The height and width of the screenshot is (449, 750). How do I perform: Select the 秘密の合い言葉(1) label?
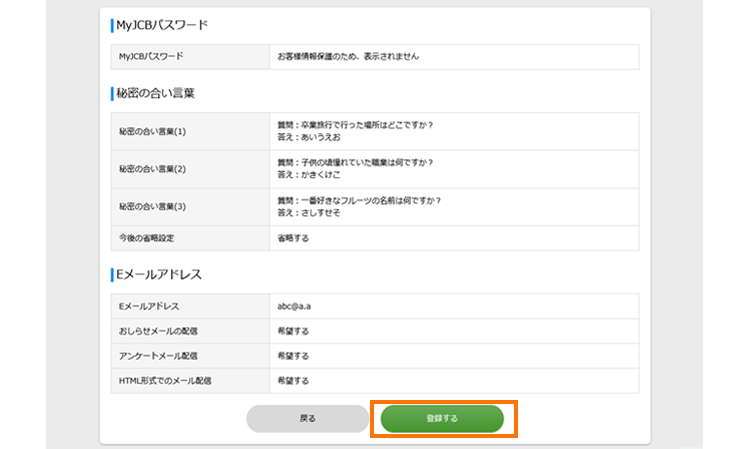coord(152,131)
